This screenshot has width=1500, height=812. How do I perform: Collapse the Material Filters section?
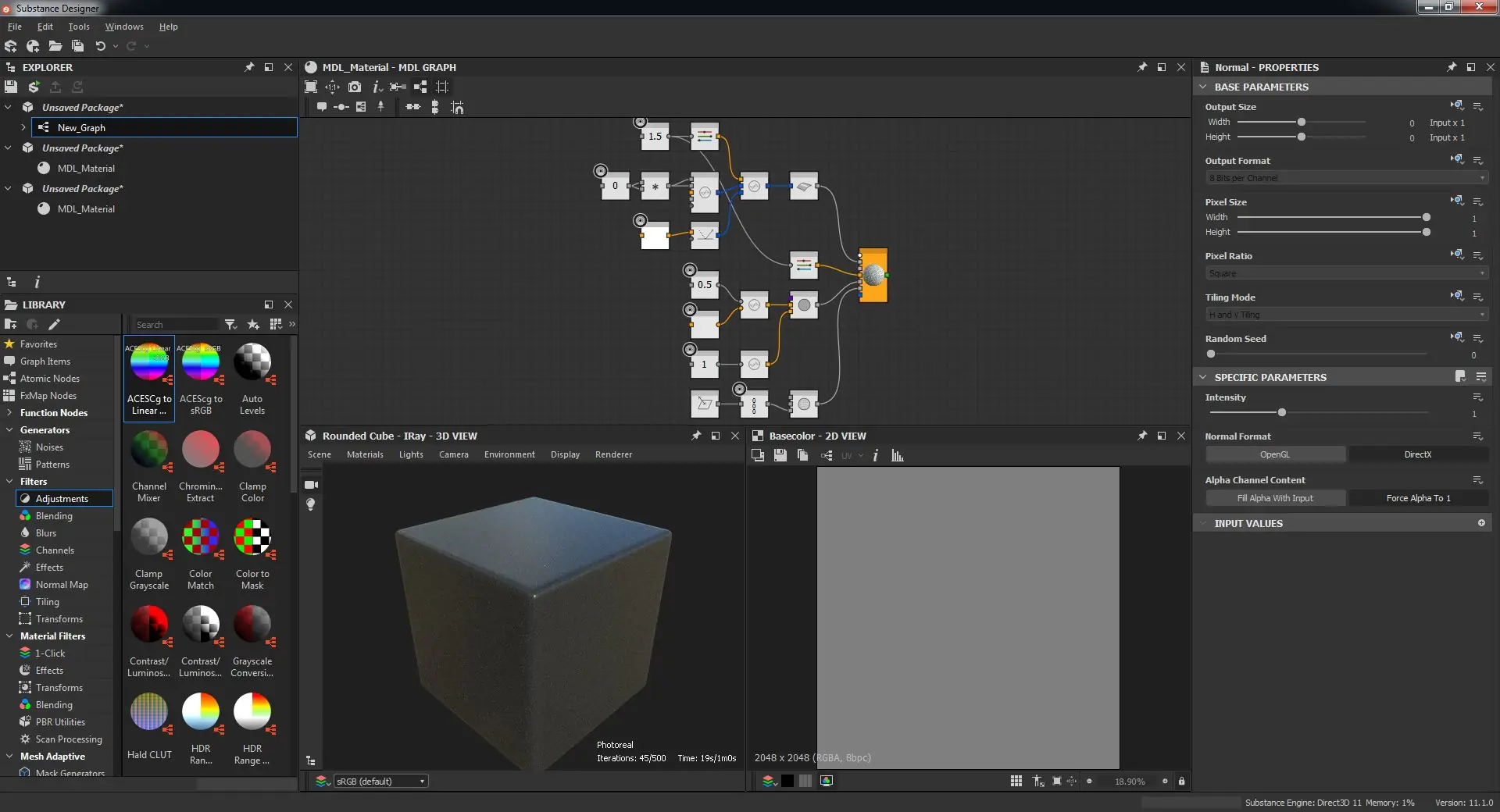coord(10,636)
